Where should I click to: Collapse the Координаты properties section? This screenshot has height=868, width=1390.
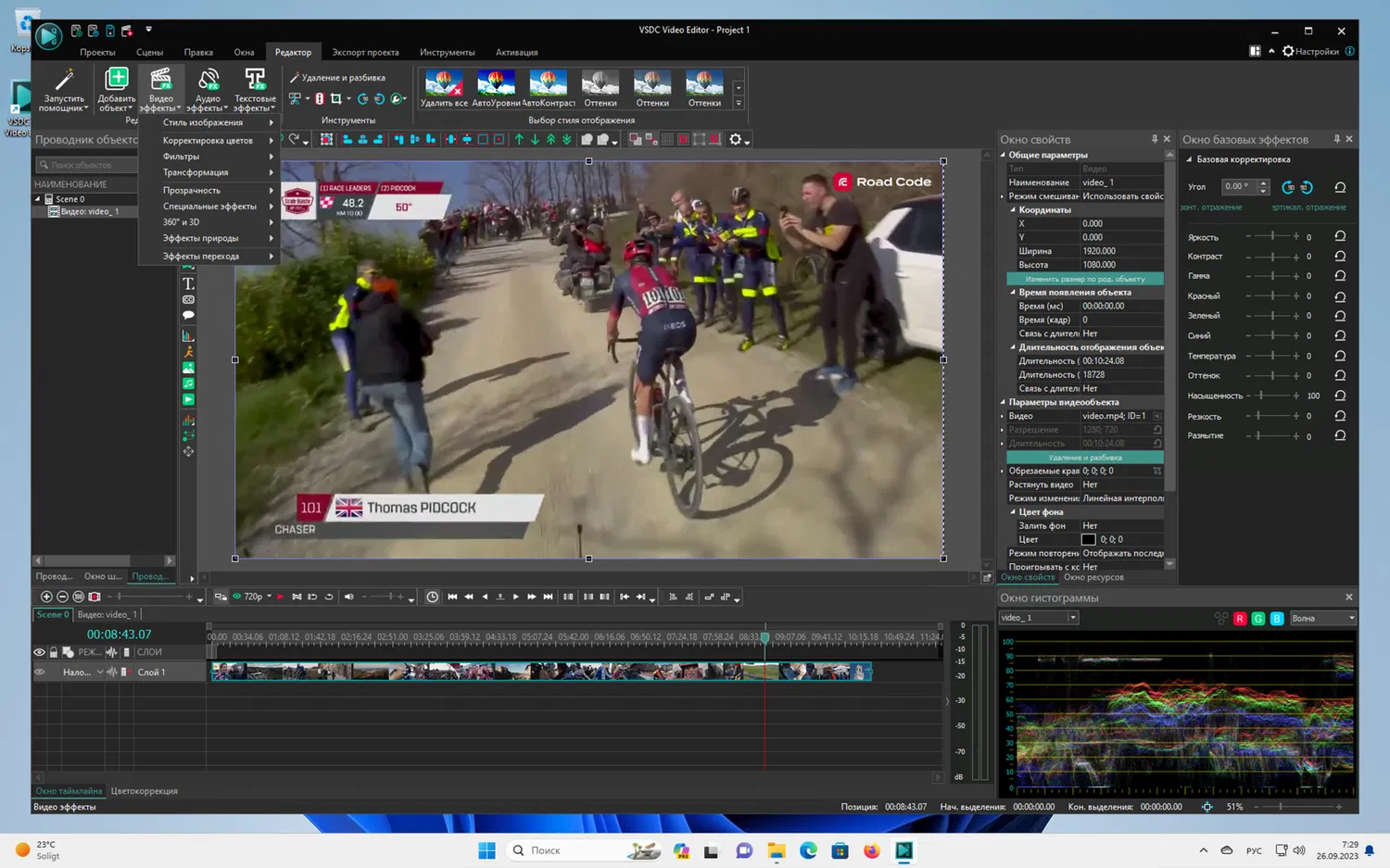[1013, 210]
